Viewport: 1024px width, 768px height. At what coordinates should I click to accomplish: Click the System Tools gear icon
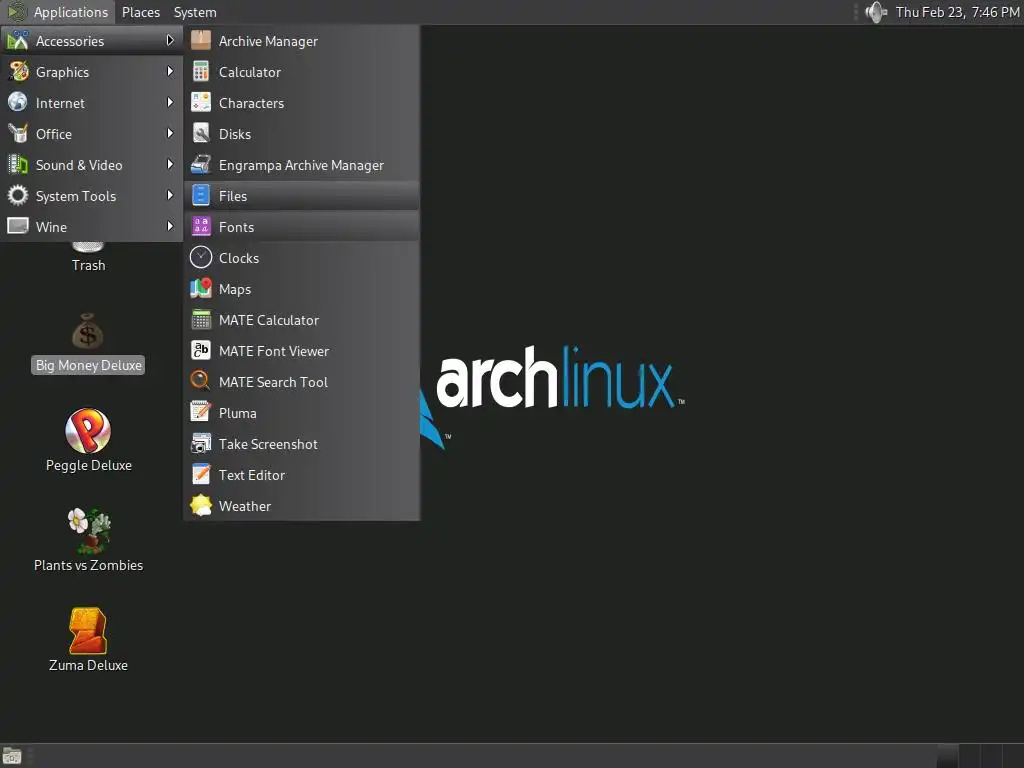pyautogui.click(x=18, y=195)
